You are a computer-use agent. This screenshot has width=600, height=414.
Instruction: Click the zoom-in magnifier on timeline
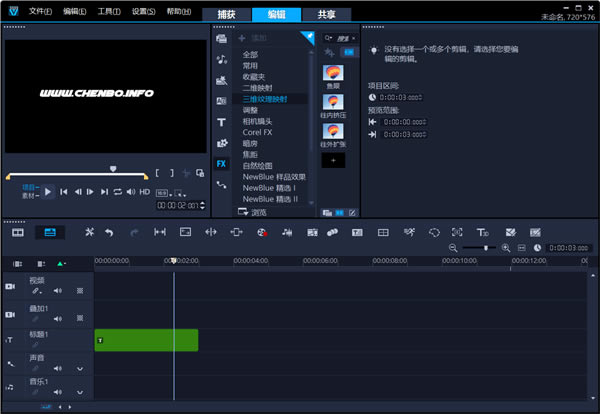click(507, 248)
